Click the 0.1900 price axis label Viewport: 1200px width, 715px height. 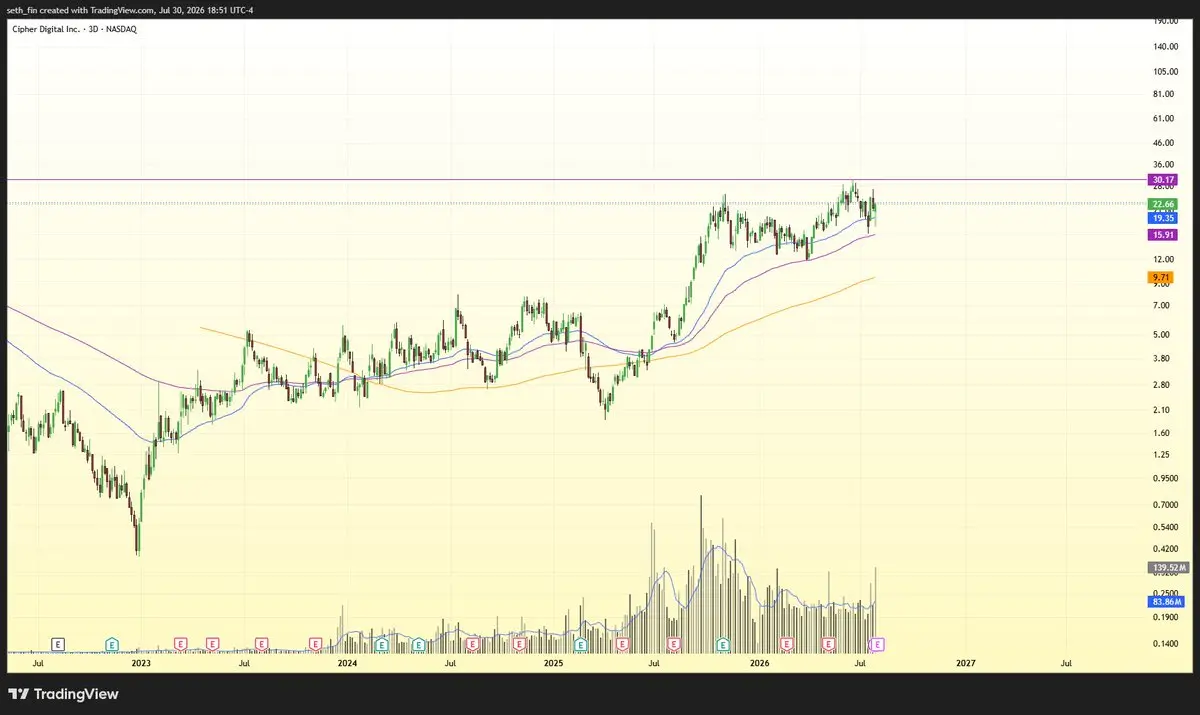[1164, 618]
